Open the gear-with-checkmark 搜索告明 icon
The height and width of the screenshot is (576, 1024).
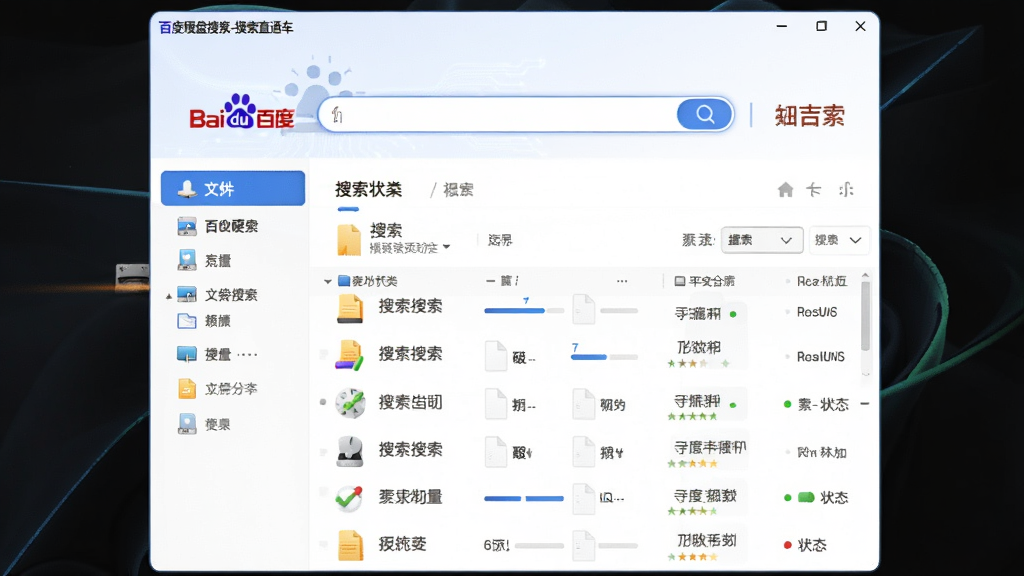350,402
